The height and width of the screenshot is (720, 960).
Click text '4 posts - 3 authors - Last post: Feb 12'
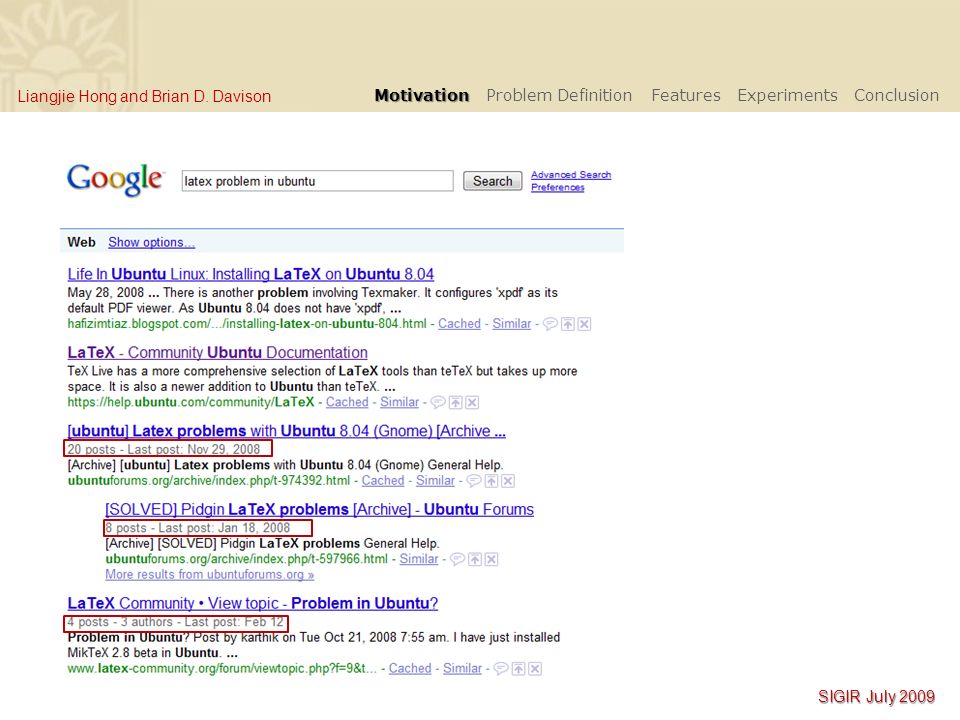coord(176,622)
